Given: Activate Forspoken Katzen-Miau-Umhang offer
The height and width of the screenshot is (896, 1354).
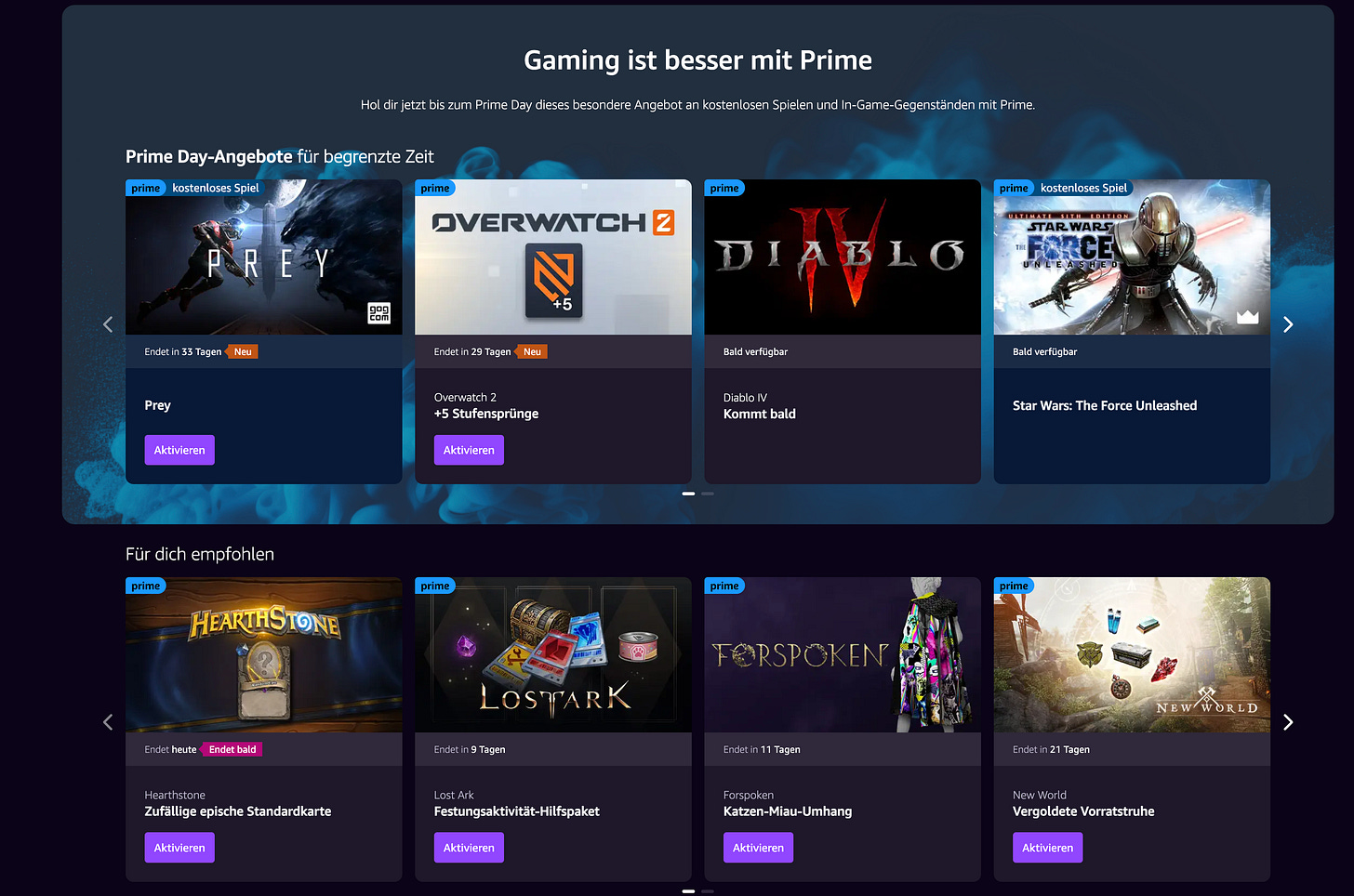Looking at the screenshot, I should [758, 848].
